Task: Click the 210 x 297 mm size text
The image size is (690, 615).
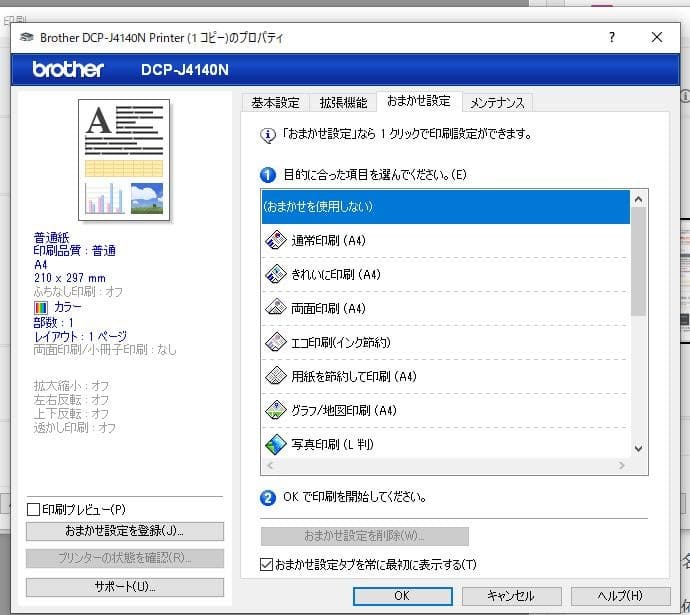Action: coord(70,278)
